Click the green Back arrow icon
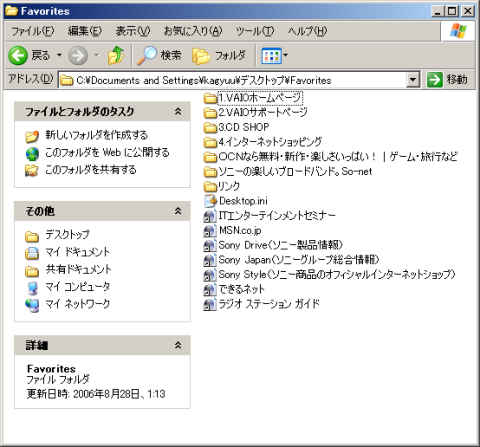Image resolution: width=480 pixels, height=447 pixels. (x=18, y=55)
